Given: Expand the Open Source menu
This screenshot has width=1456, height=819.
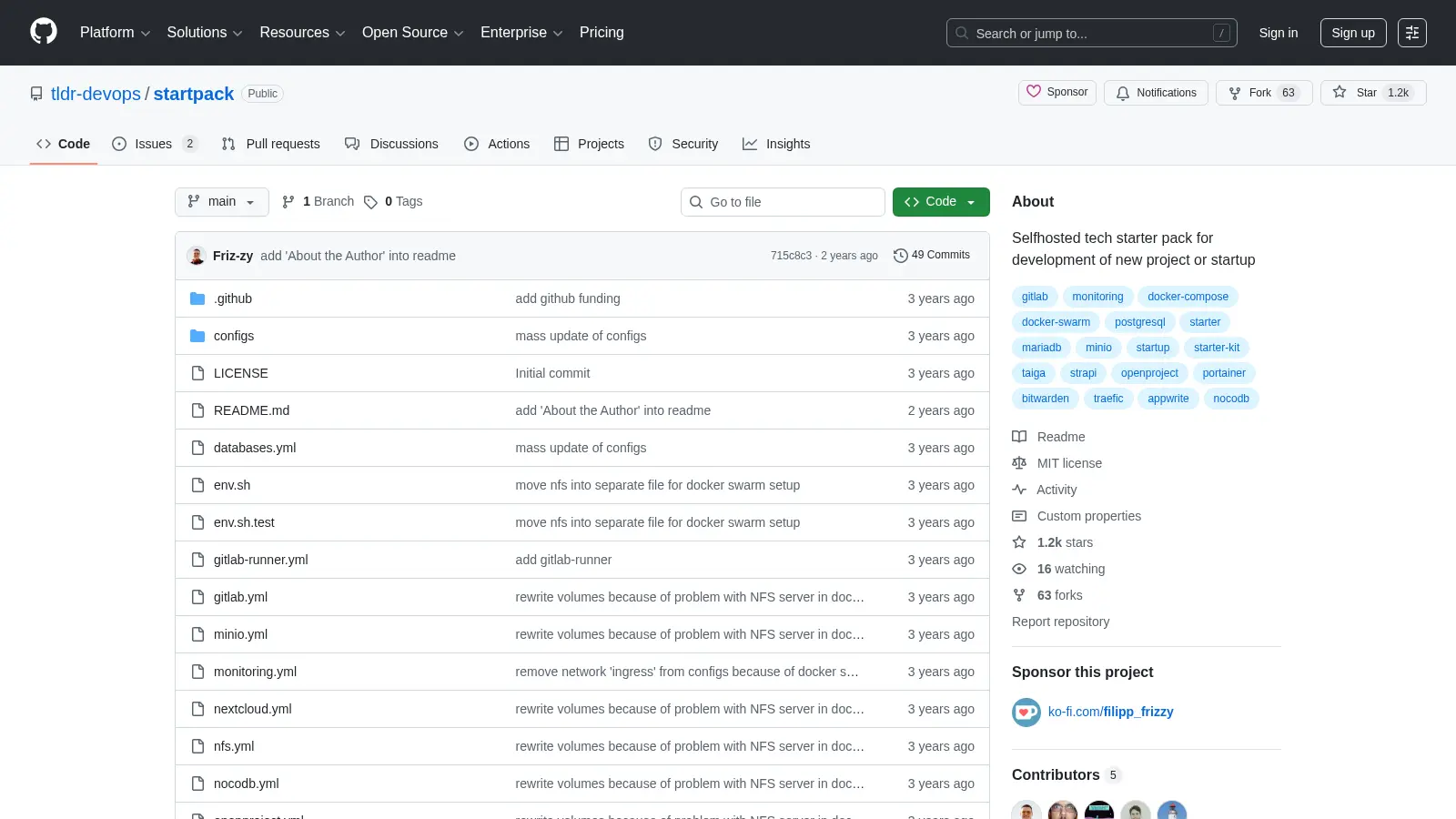Looking at the screenshot, I should [413, 33].
